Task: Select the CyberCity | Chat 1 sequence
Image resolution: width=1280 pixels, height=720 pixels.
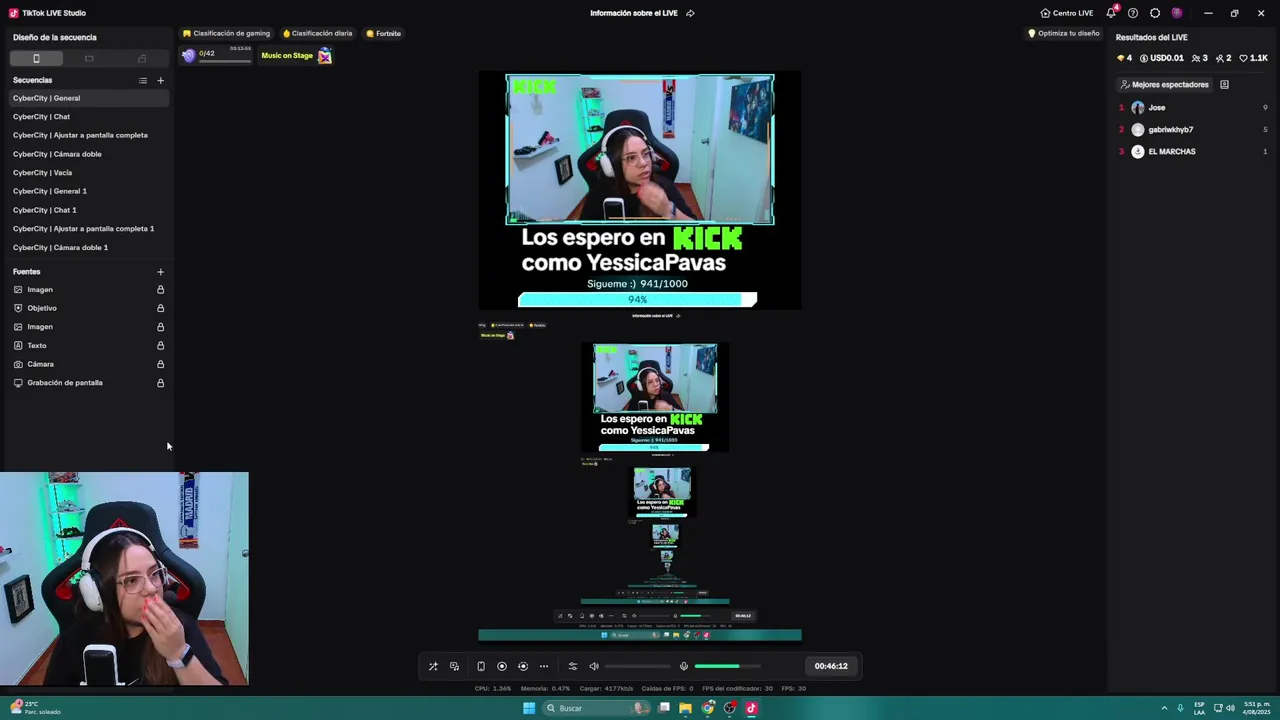Action: click(x=88, y=210)
